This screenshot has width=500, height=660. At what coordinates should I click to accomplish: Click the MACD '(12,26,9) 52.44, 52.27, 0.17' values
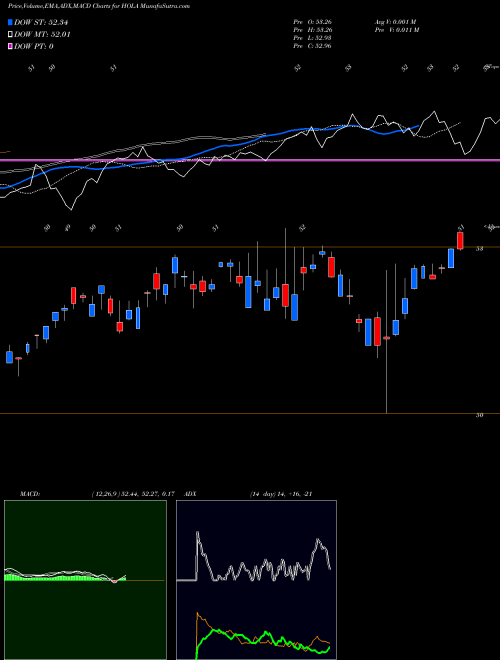133,494
